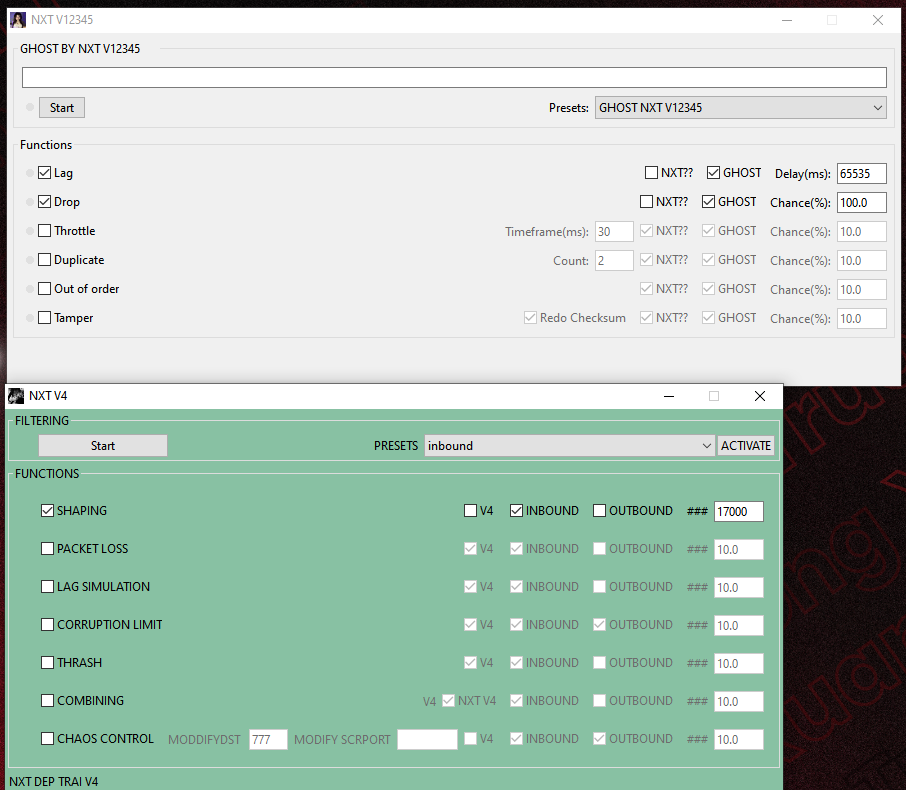Click the PACKET LOSS value field

(738, 550)
